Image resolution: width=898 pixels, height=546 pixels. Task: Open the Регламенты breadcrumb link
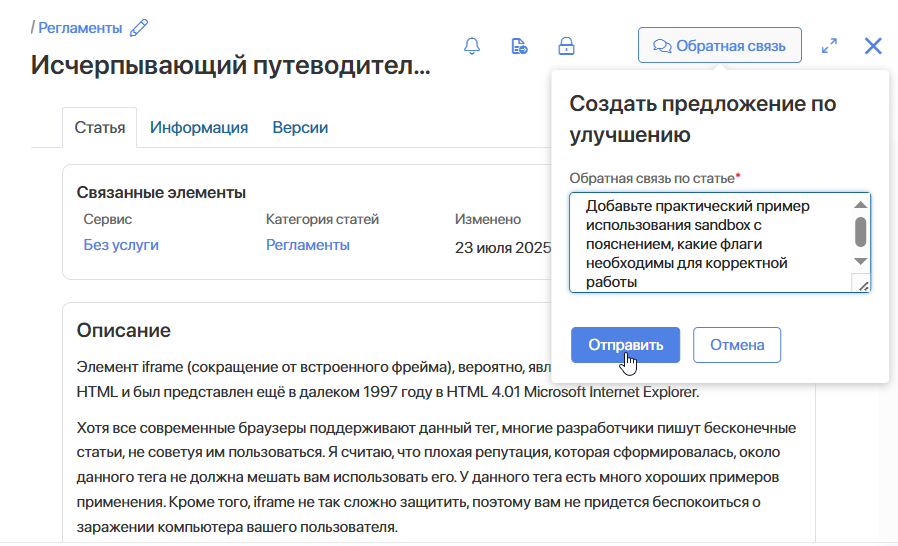click(x=80, y=27)
